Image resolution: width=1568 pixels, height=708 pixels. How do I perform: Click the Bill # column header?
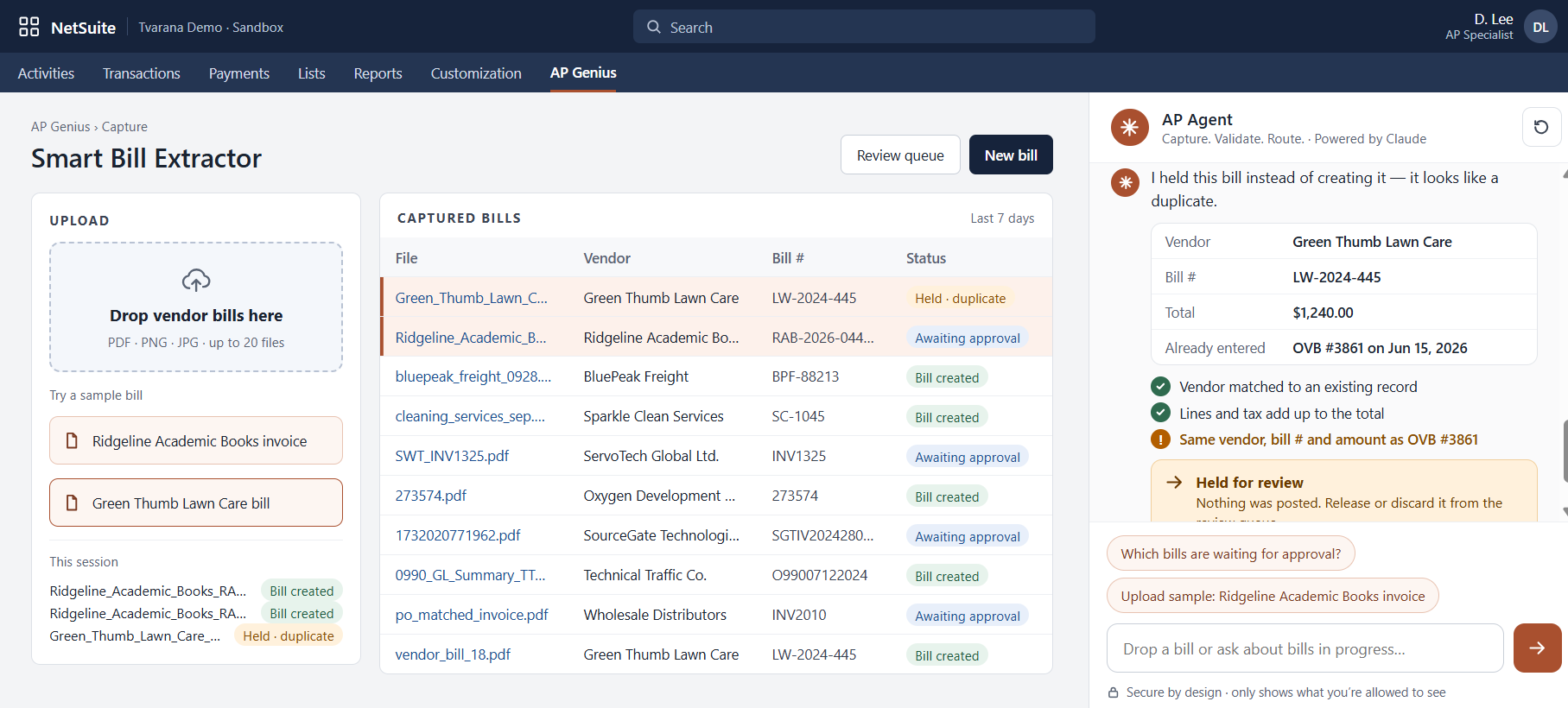pyautogui.click(x=787, y=258)
